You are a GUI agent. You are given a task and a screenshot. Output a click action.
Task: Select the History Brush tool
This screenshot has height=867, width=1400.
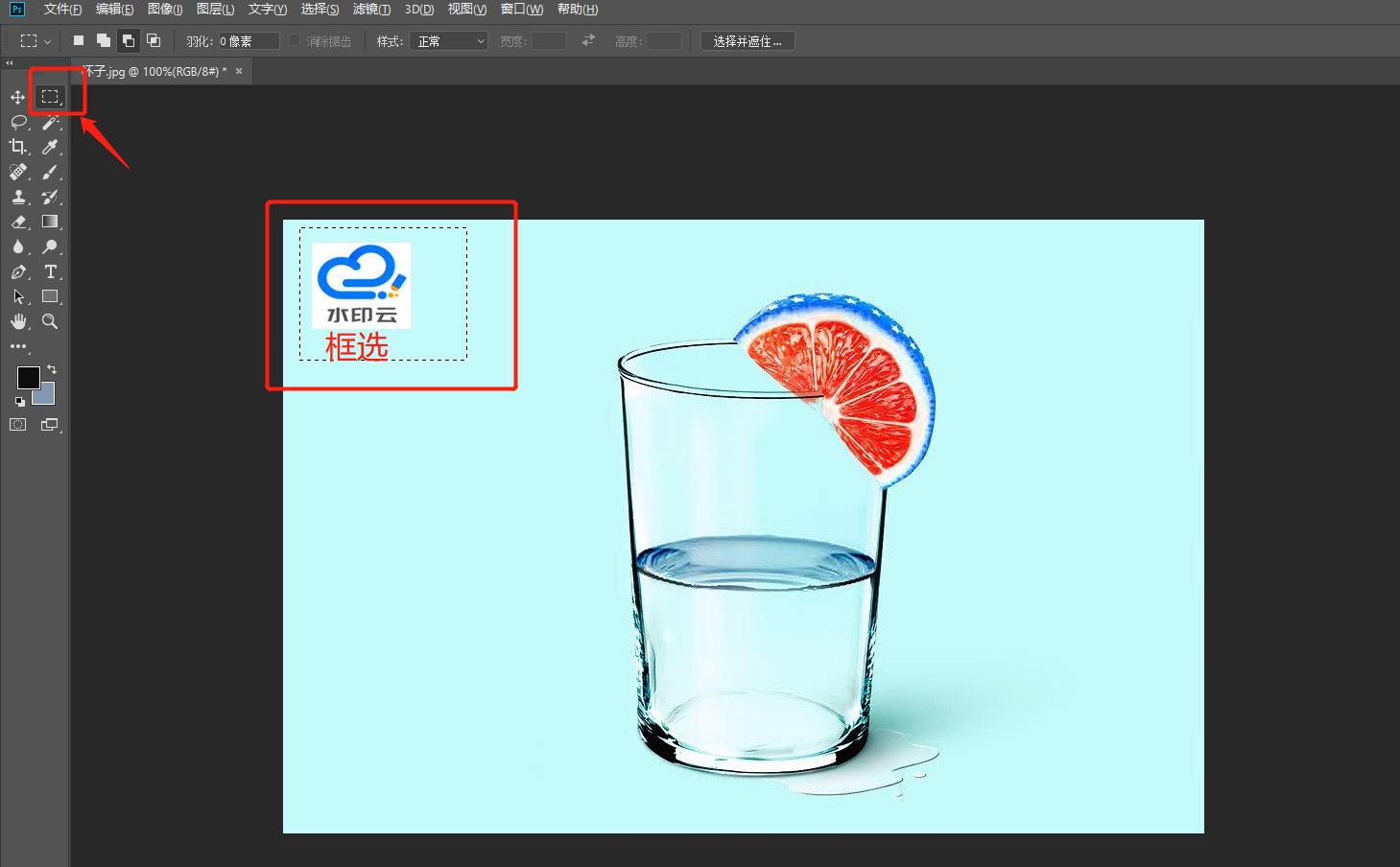click(50, 197)
